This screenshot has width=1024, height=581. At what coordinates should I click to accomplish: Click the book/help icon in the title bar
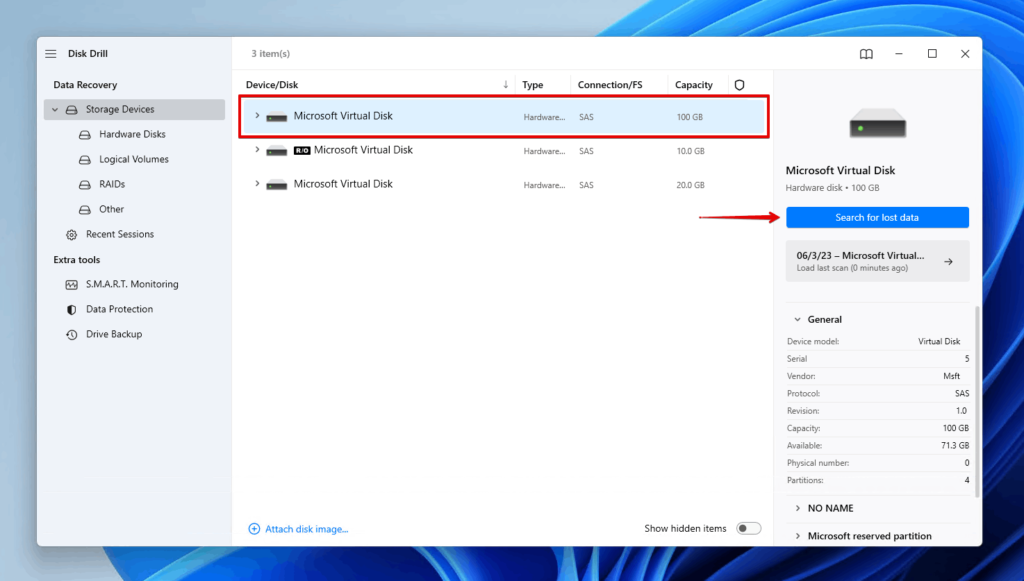tap(866, 54)
